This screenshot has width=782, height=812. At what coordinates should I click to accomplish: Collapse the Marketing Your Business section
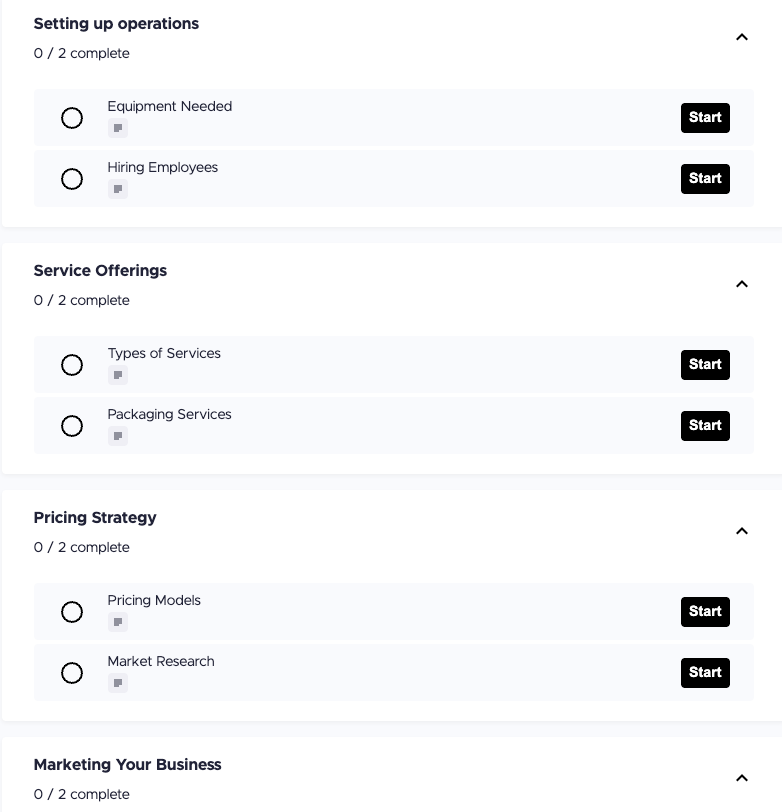tap(742, 778)
